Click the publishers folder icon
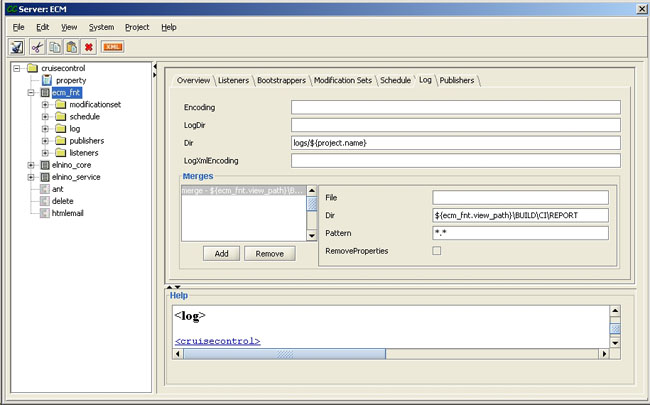650x405 pixels. pyautogui.click(x=61, y=141)
